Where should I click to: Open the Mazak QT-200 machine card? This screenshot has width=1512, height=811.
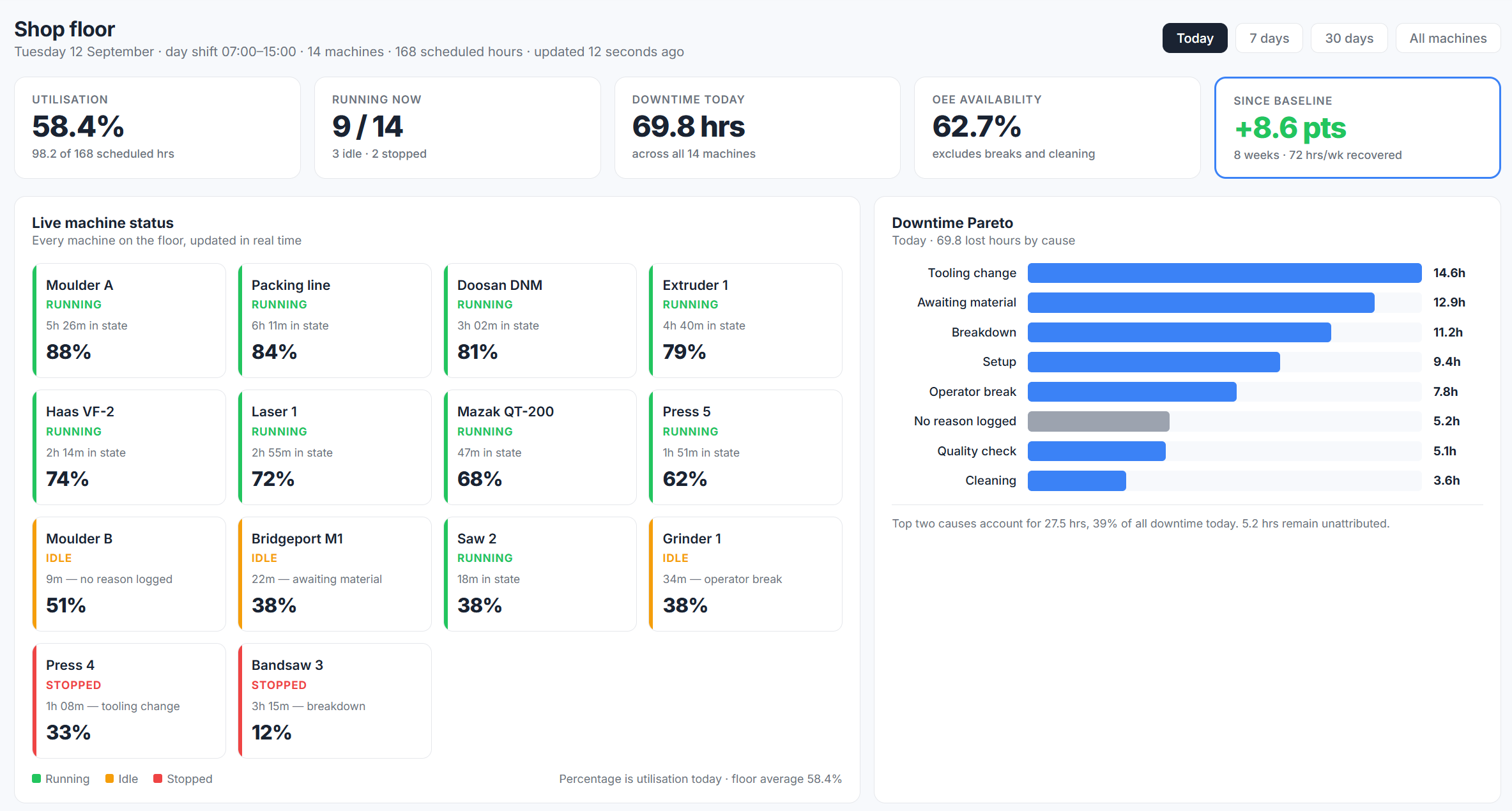click(x=540, y=447)
